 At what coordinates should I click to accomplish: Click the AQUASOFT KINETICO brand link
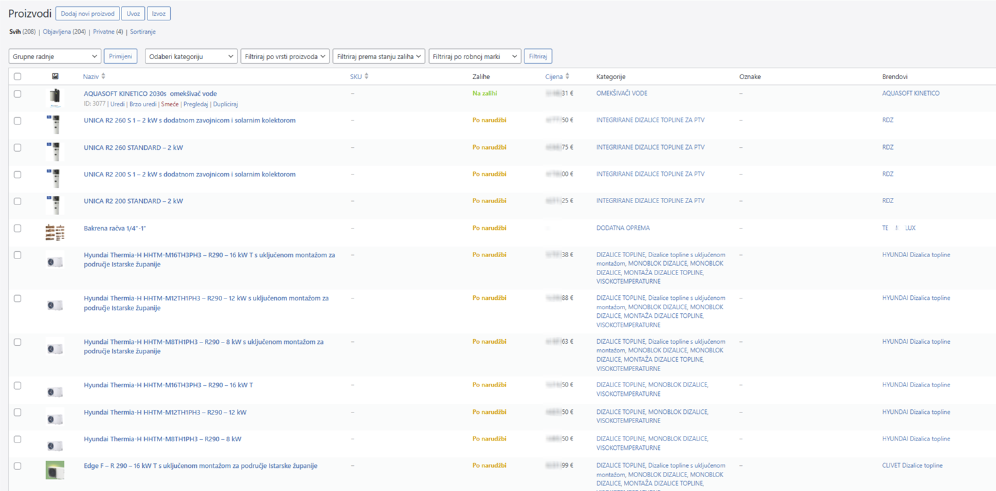pyautogui.click(x=911, y=93)
